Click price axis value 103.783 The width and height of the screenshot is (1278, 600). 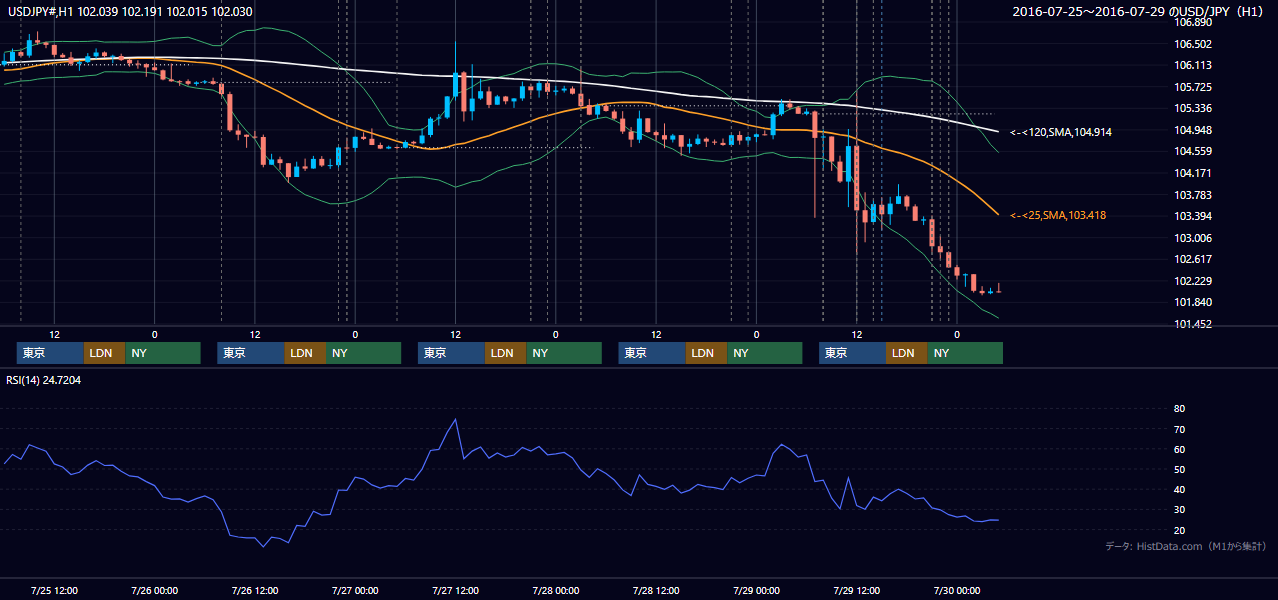point(1194,195)
